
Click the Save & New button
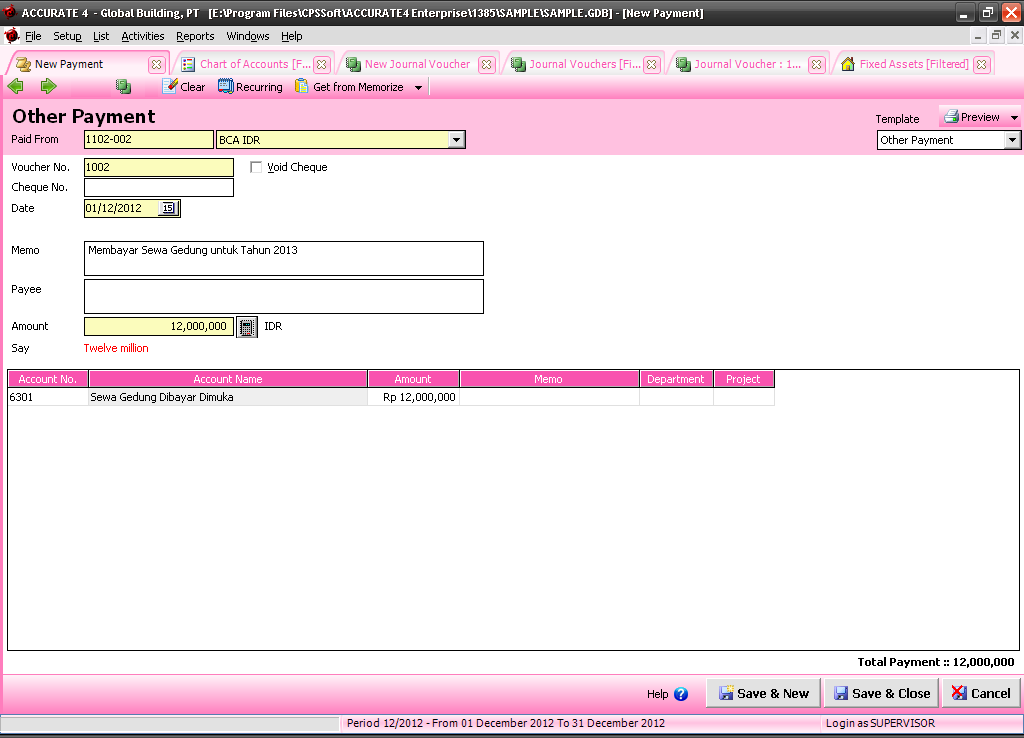[763, 693]
